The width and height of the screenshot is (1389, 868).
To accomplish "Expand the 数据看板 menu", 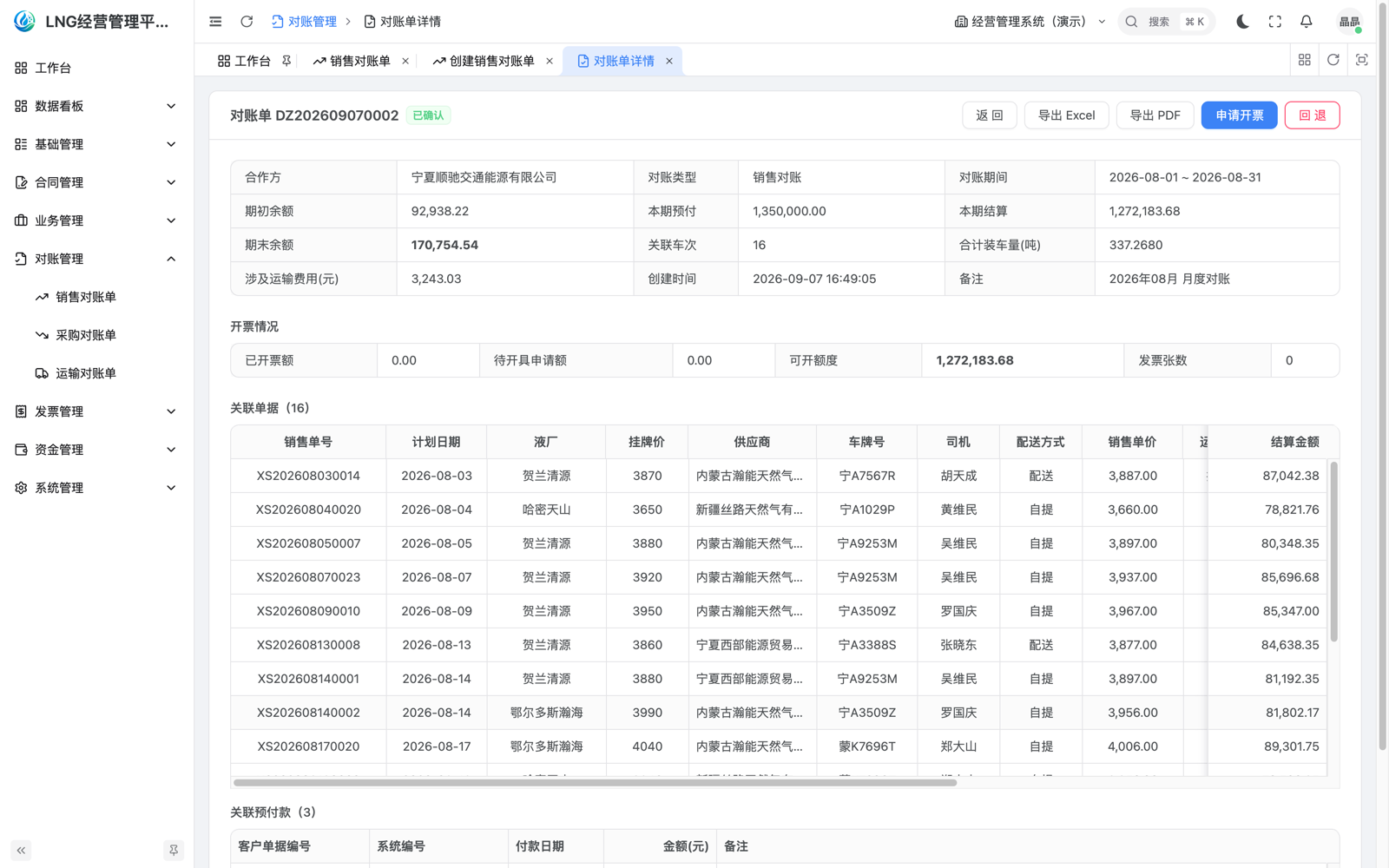I will pos(95,106).
